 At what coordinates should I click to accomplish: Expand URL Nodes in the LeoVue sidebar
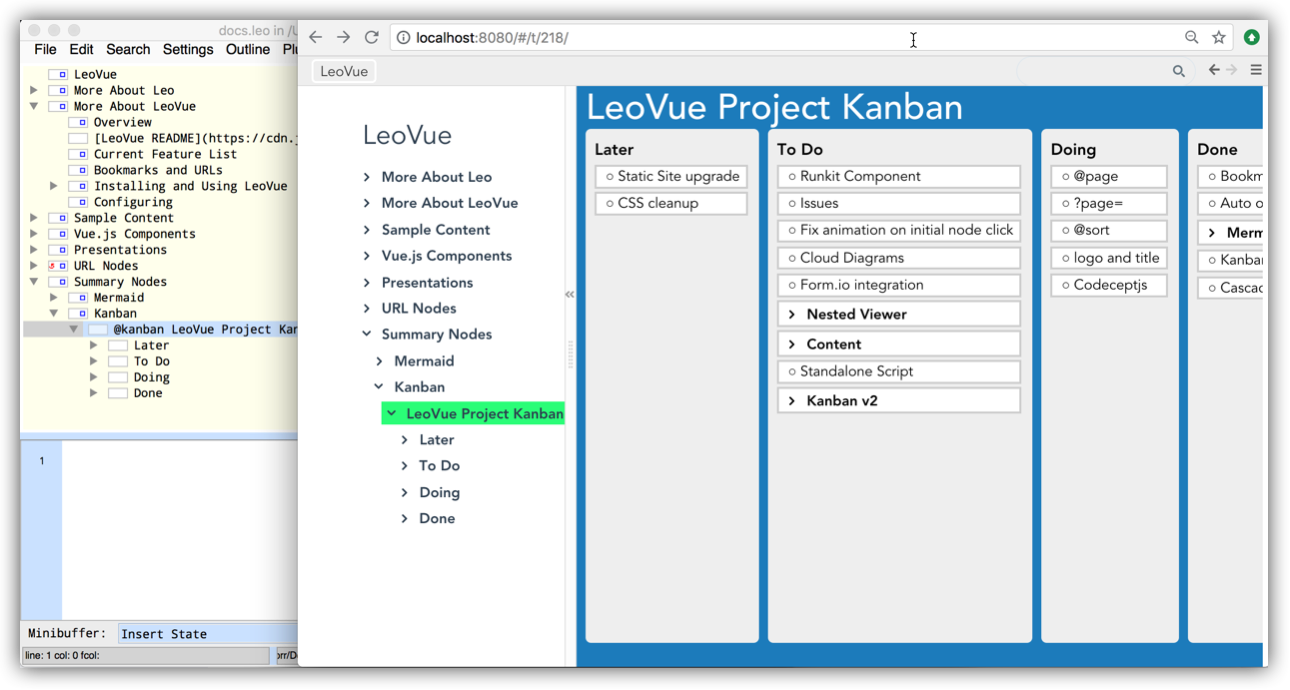click(x=367, y=308)
